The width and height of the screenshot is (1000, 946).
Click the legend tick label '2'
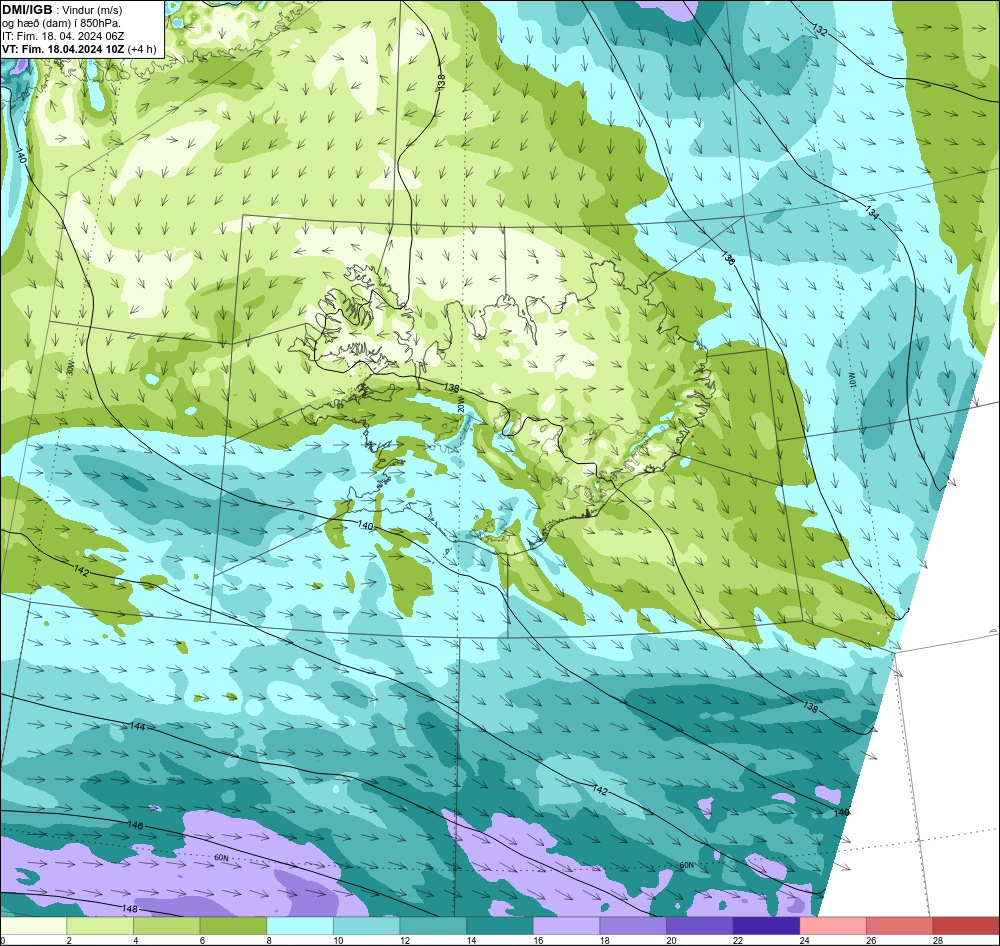coord(69,940)
